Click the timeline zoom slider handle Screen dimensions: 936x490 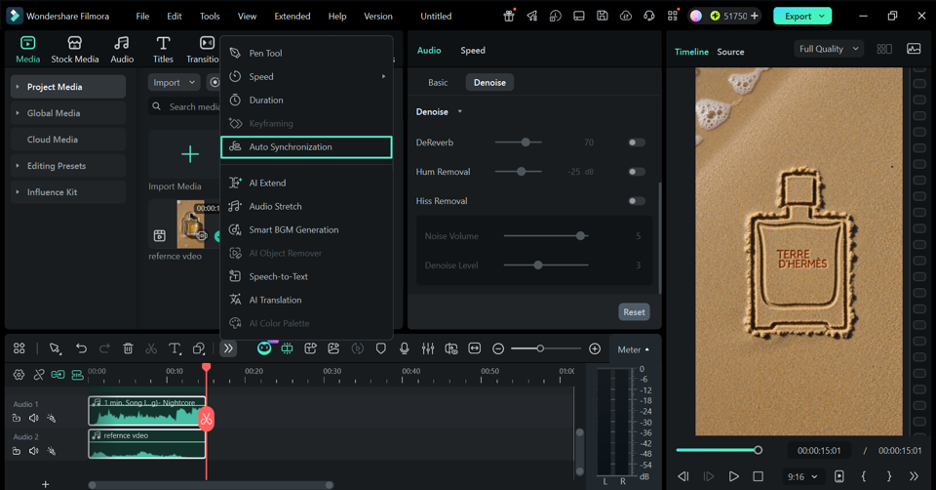tap(540, 349)
